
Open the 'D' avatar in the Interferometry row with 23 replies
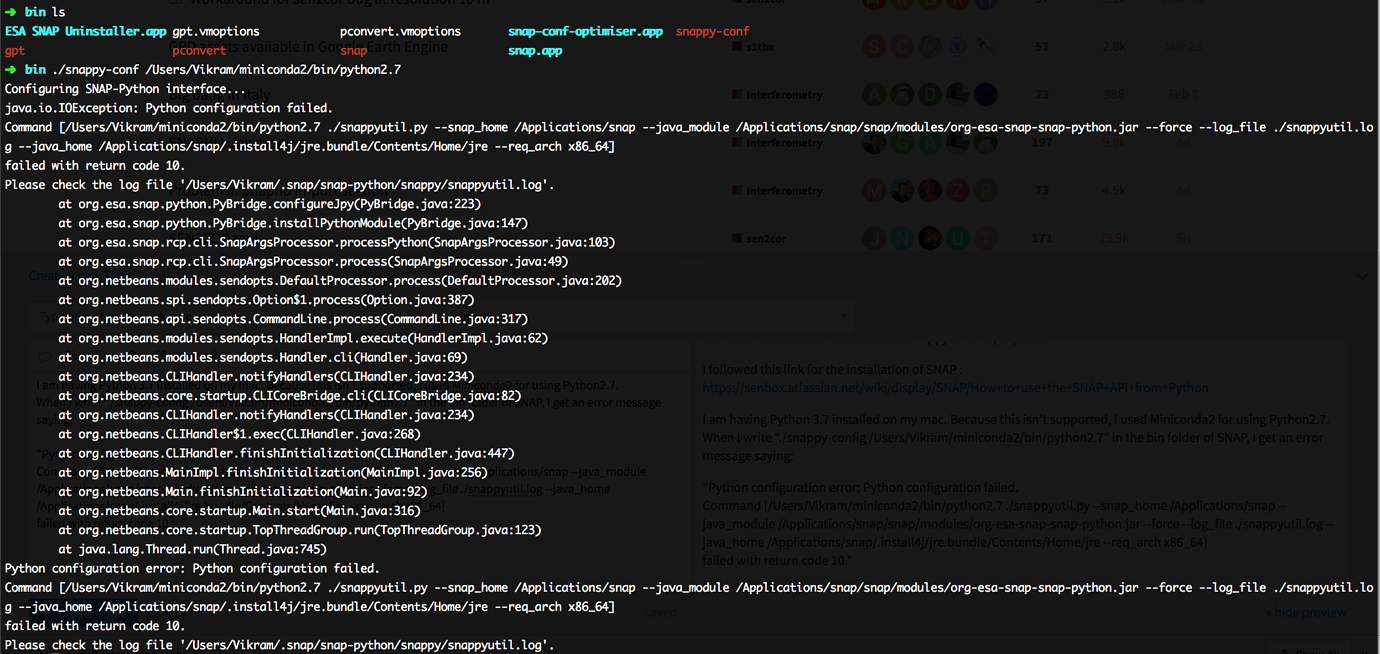click(x=931, y=94)
